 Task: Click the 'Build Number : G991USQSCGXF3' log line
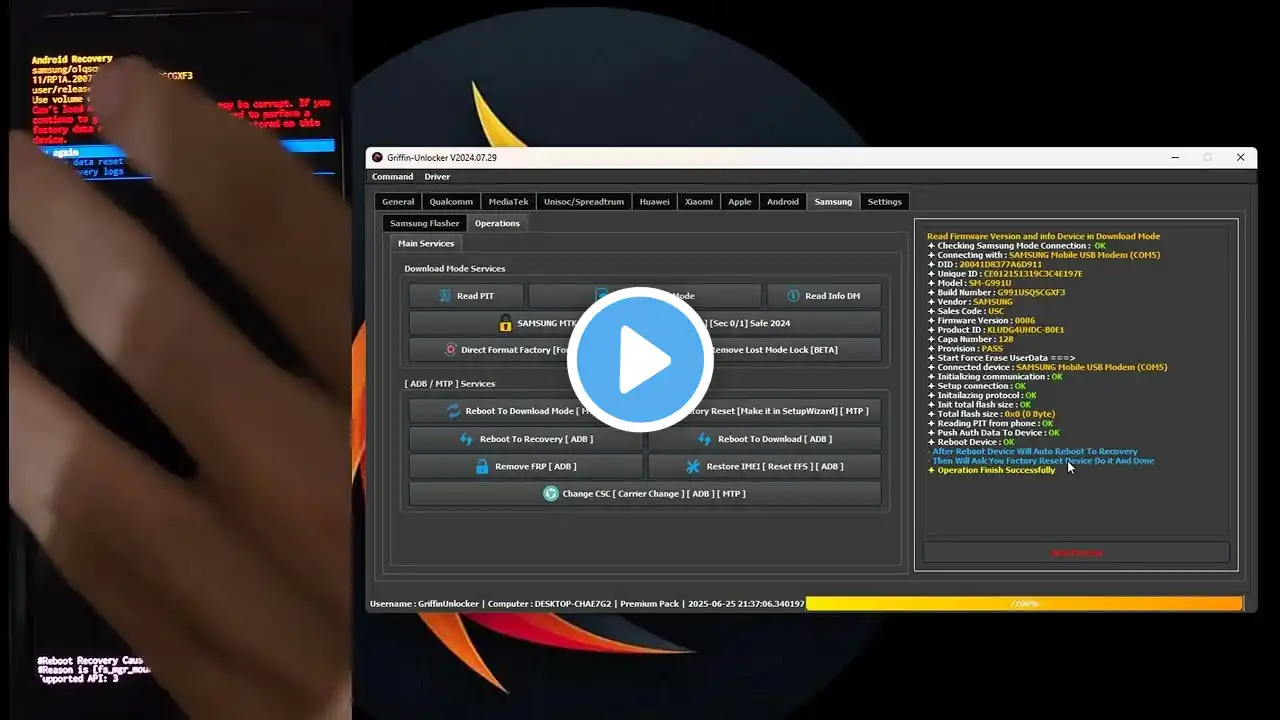click(996, 293)
